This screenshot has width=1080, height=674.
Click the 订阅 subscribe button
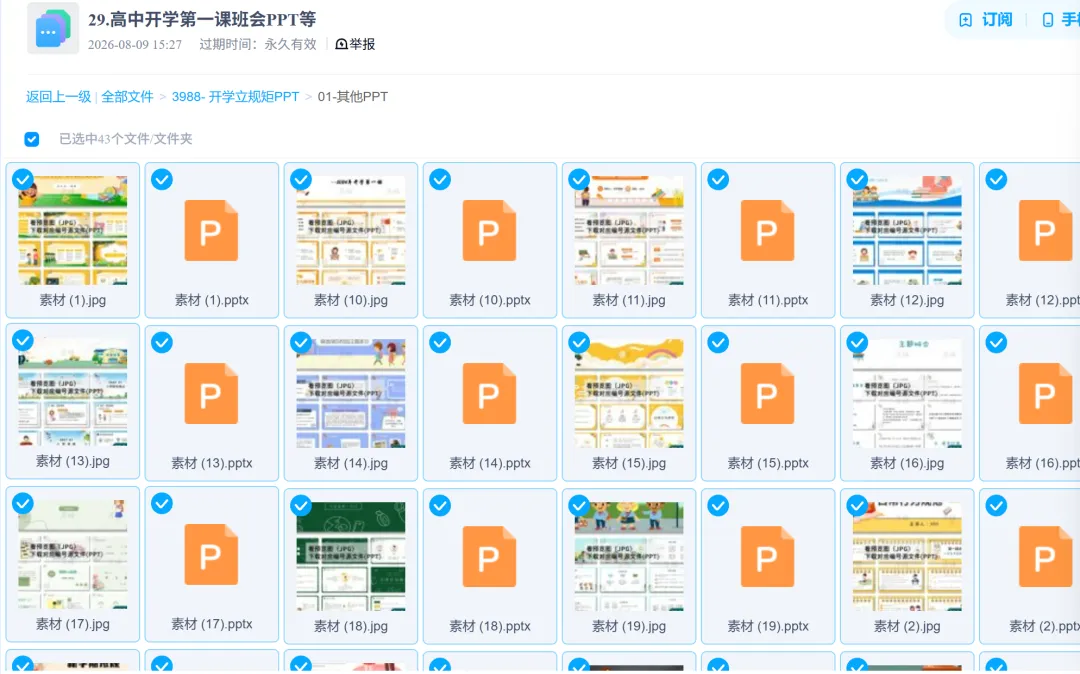(986, 20)
